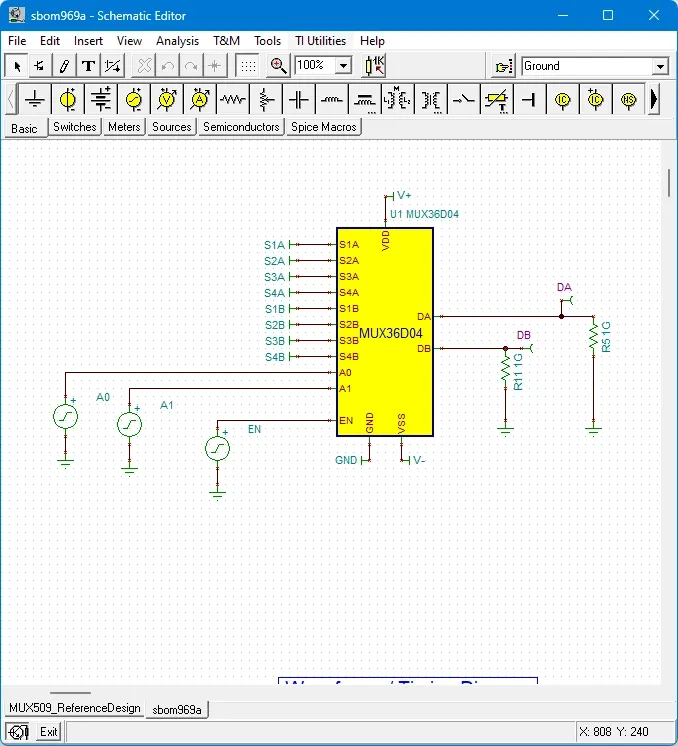Open the Tools menu
Screen dimensions: 678x746
point(267,41)
